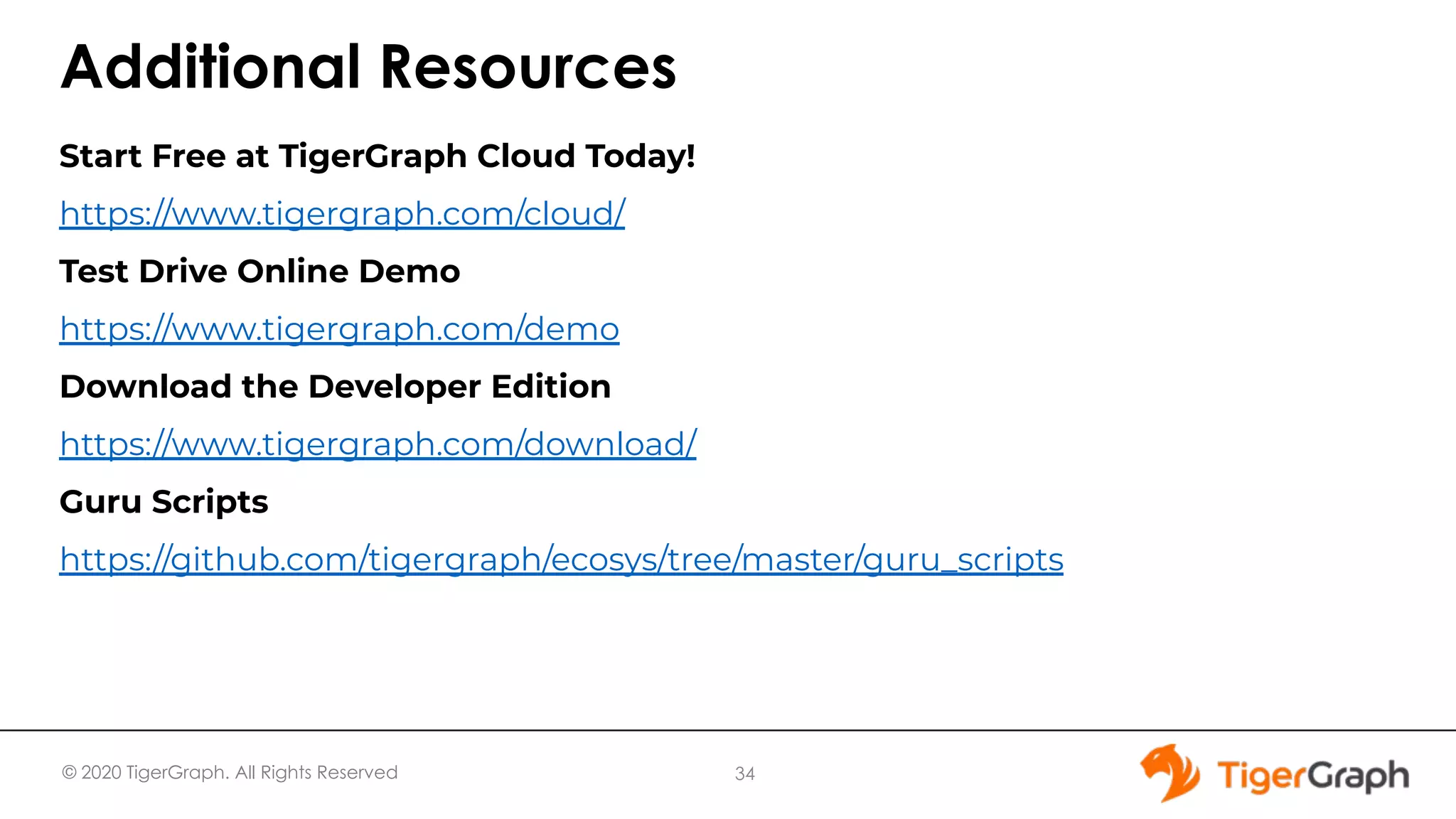
Task: Click the '© 2020 TigerGraph. All Rights Reserved' text
Action: (x=230, y=773)
